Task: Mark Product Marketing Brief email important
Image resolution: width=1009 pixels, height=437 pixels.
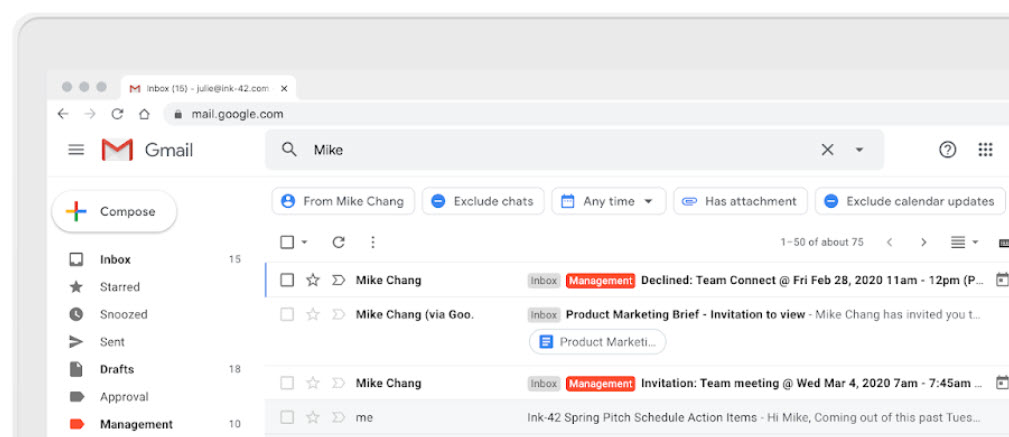Action: (338, 315)
